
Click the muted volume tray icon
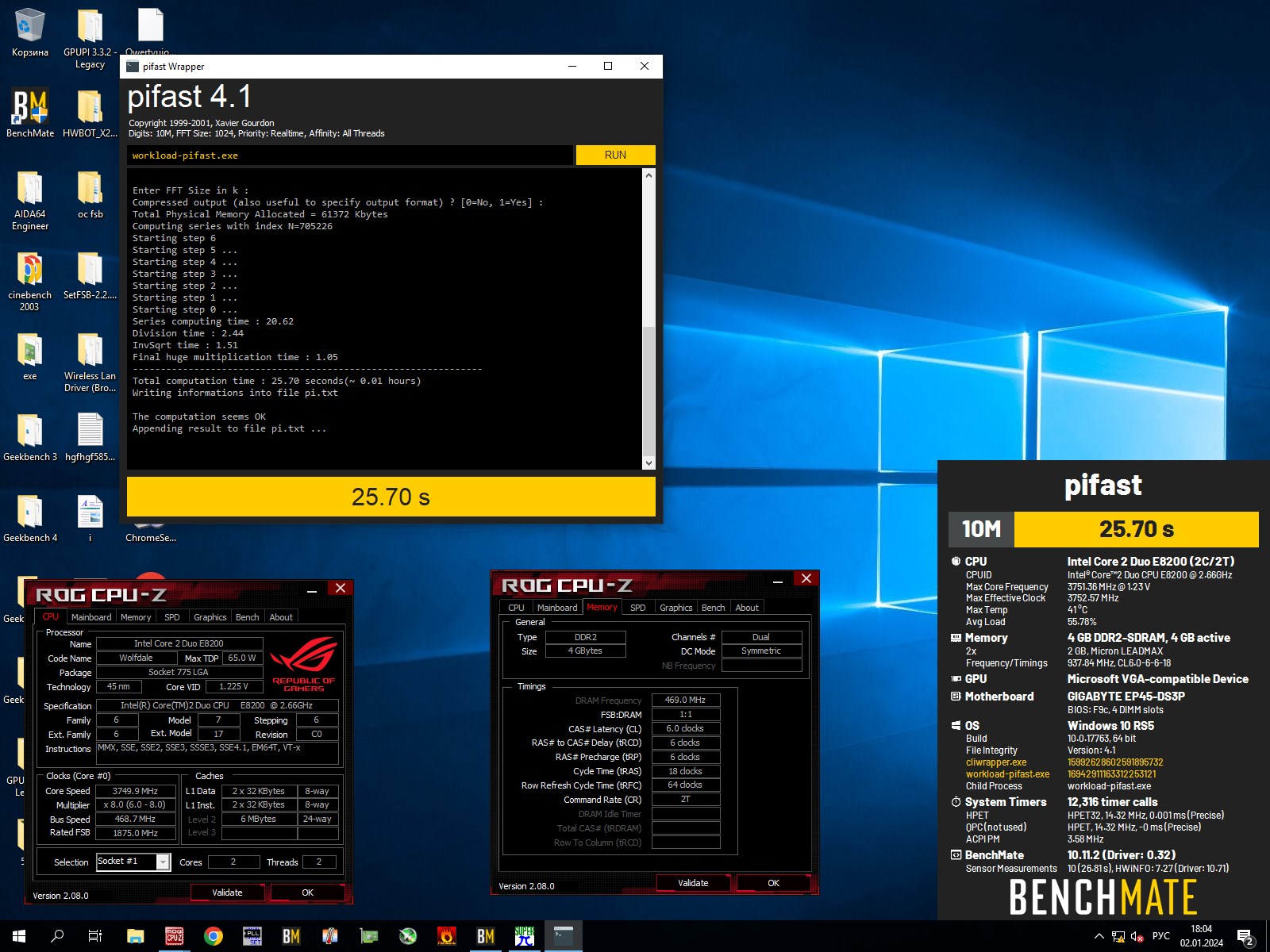1137,936
